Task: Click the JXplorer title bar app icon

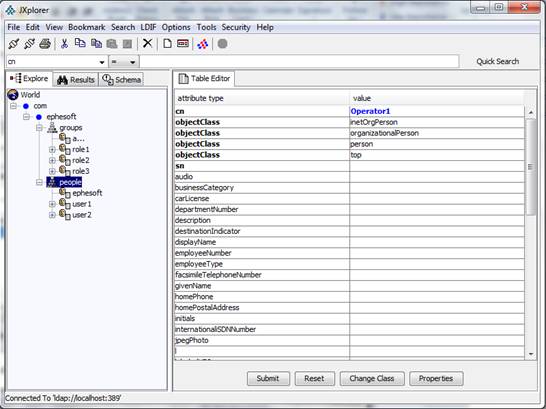Action: tap(10, 10)
